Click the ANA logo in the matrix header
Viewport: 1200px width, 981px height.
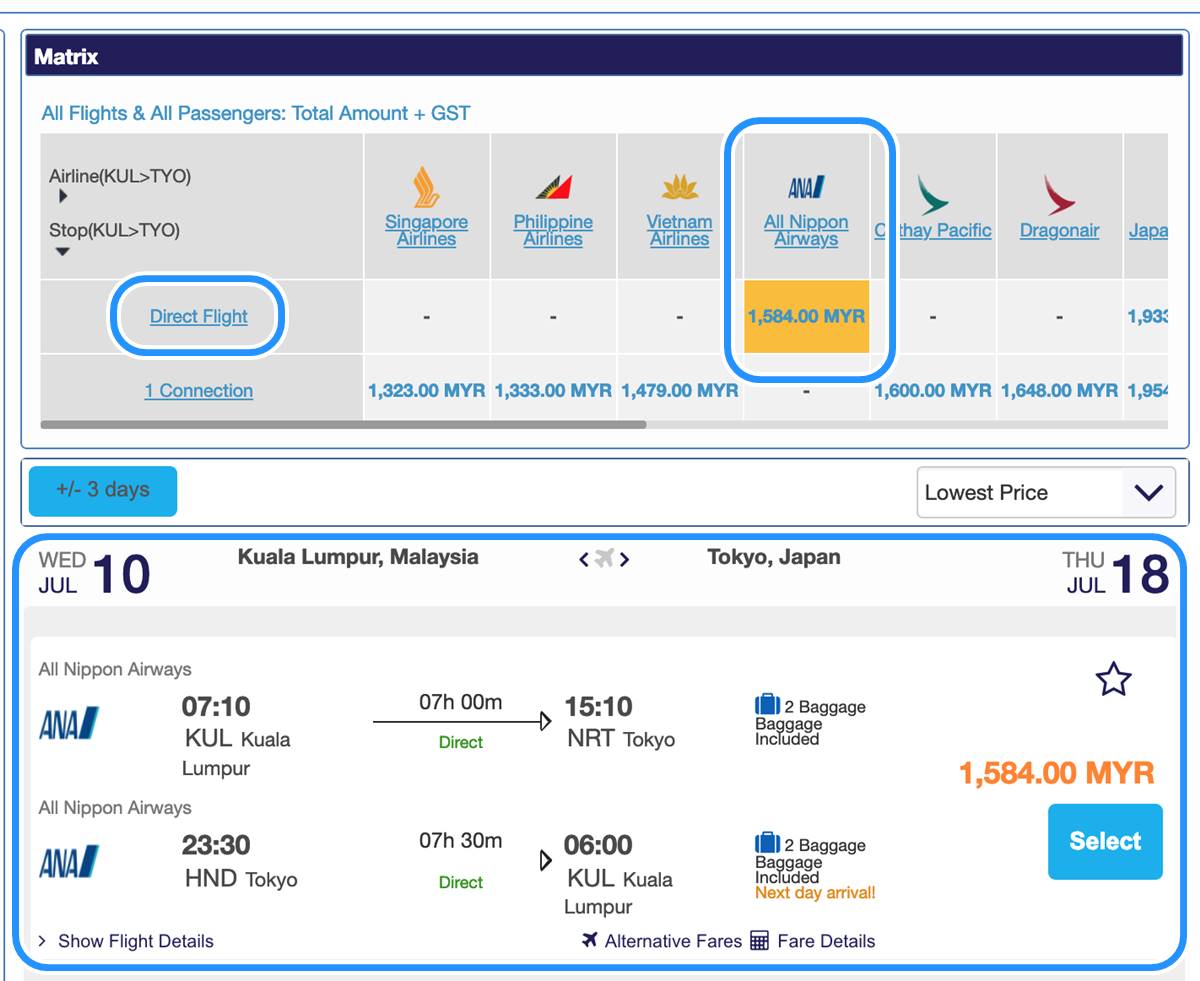(x=806, y=187)
